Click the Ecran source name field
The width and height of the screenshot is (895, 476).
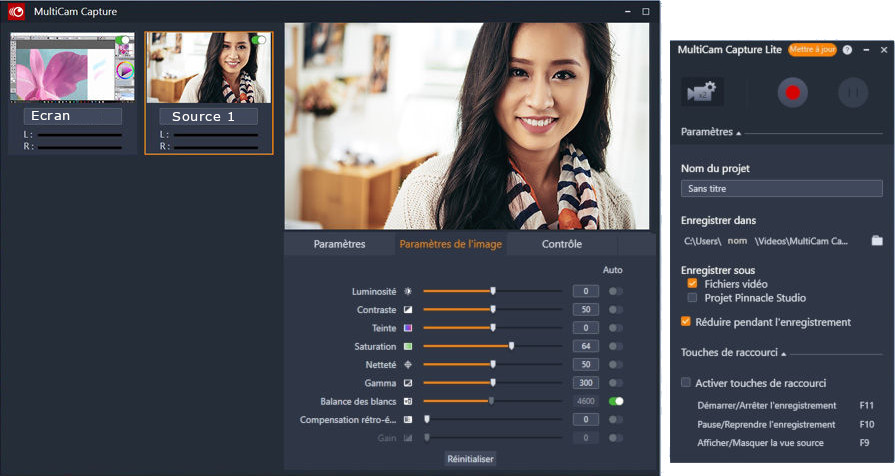[x=72, y=116]
